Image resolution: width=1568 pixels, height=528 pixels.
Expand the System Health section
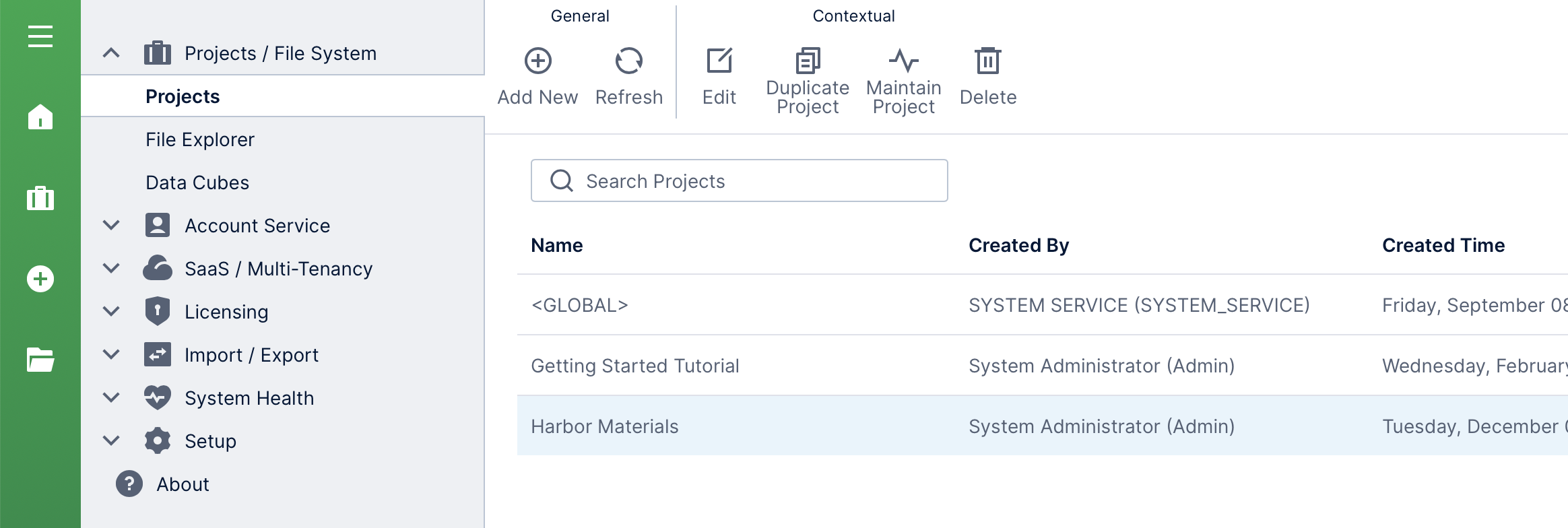click(x=111, y=398)
